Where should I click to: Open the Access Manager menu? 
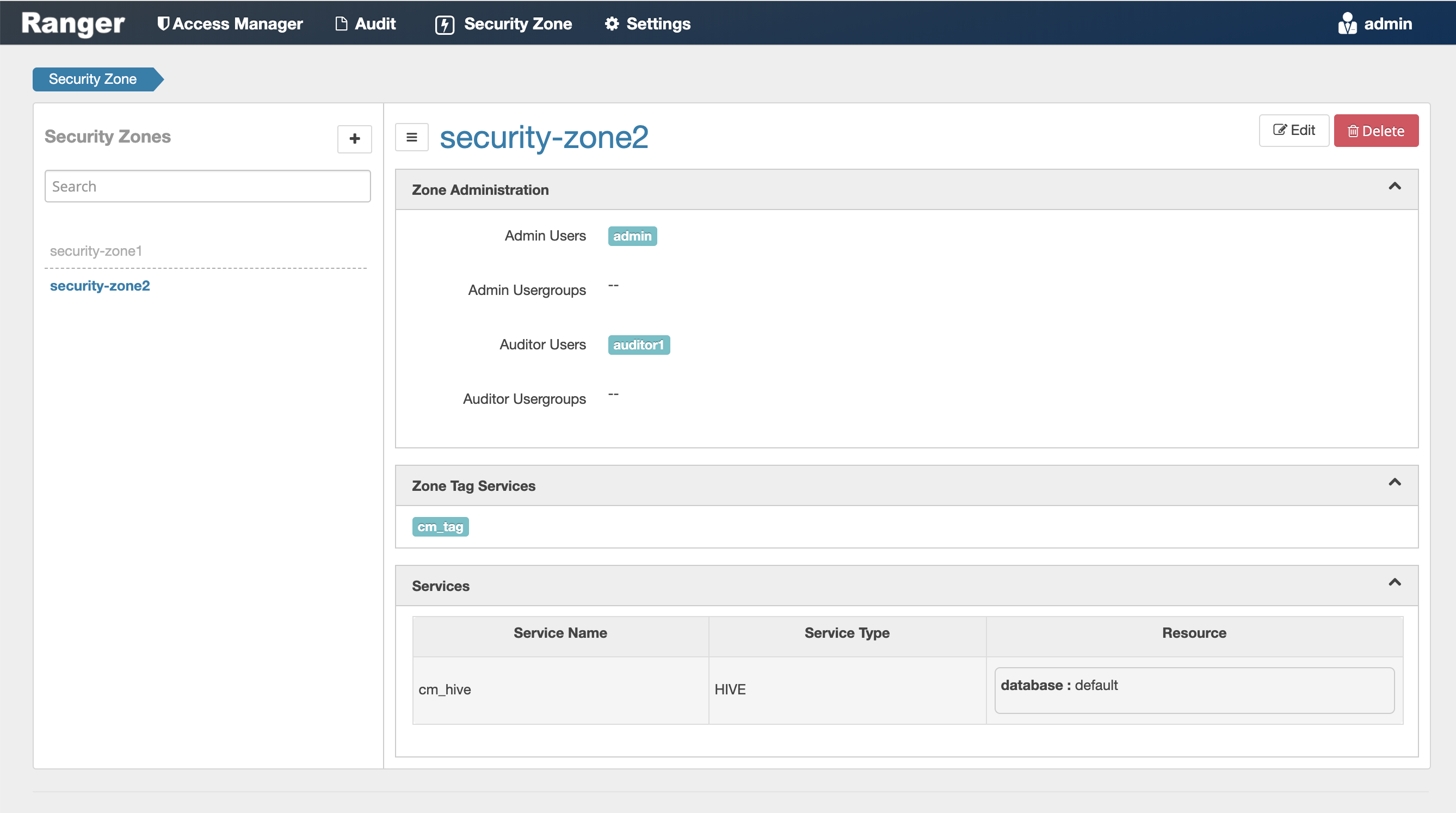237,24
